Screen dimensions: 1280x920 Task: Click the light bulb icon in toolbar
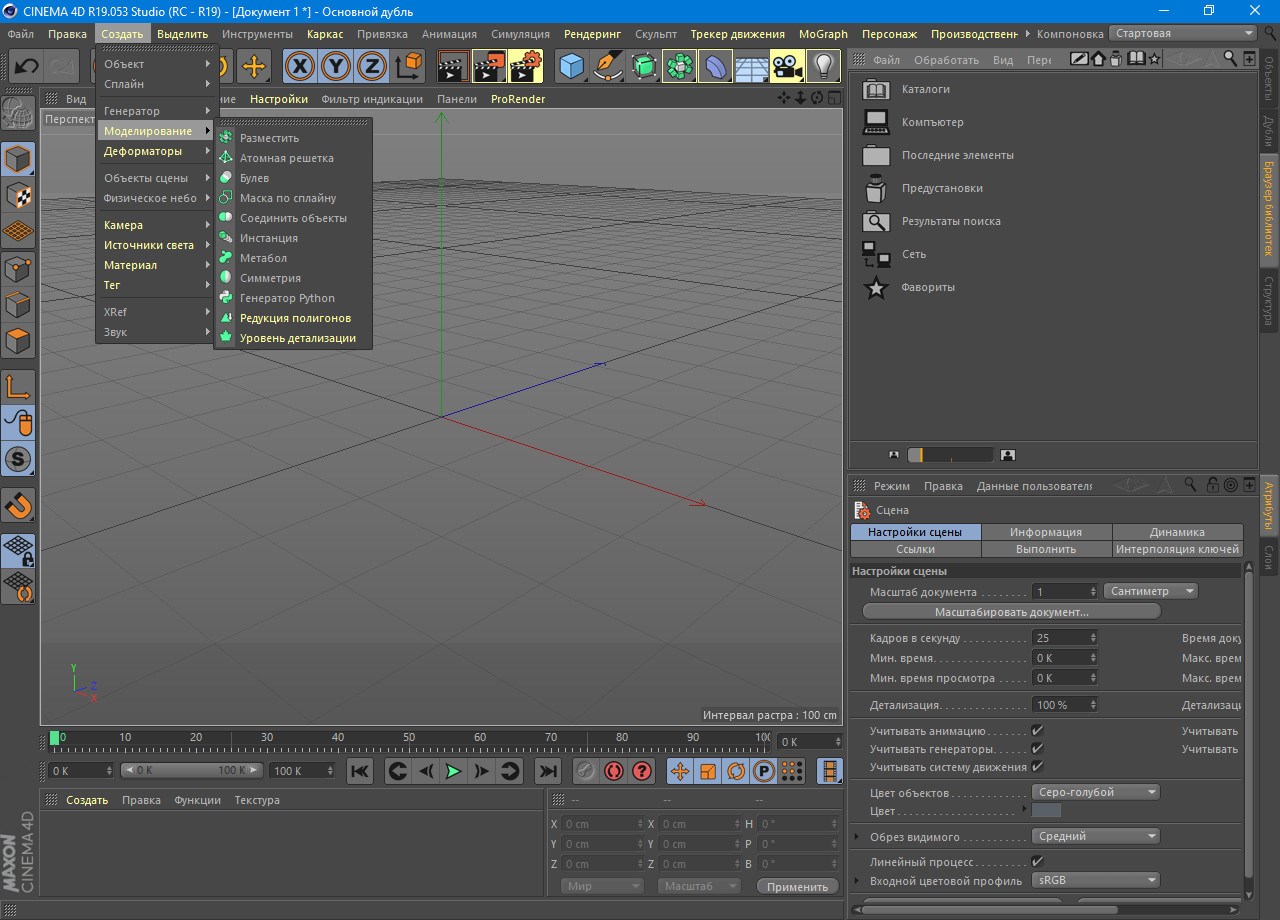pyautogui.click(x=823, y=67)
